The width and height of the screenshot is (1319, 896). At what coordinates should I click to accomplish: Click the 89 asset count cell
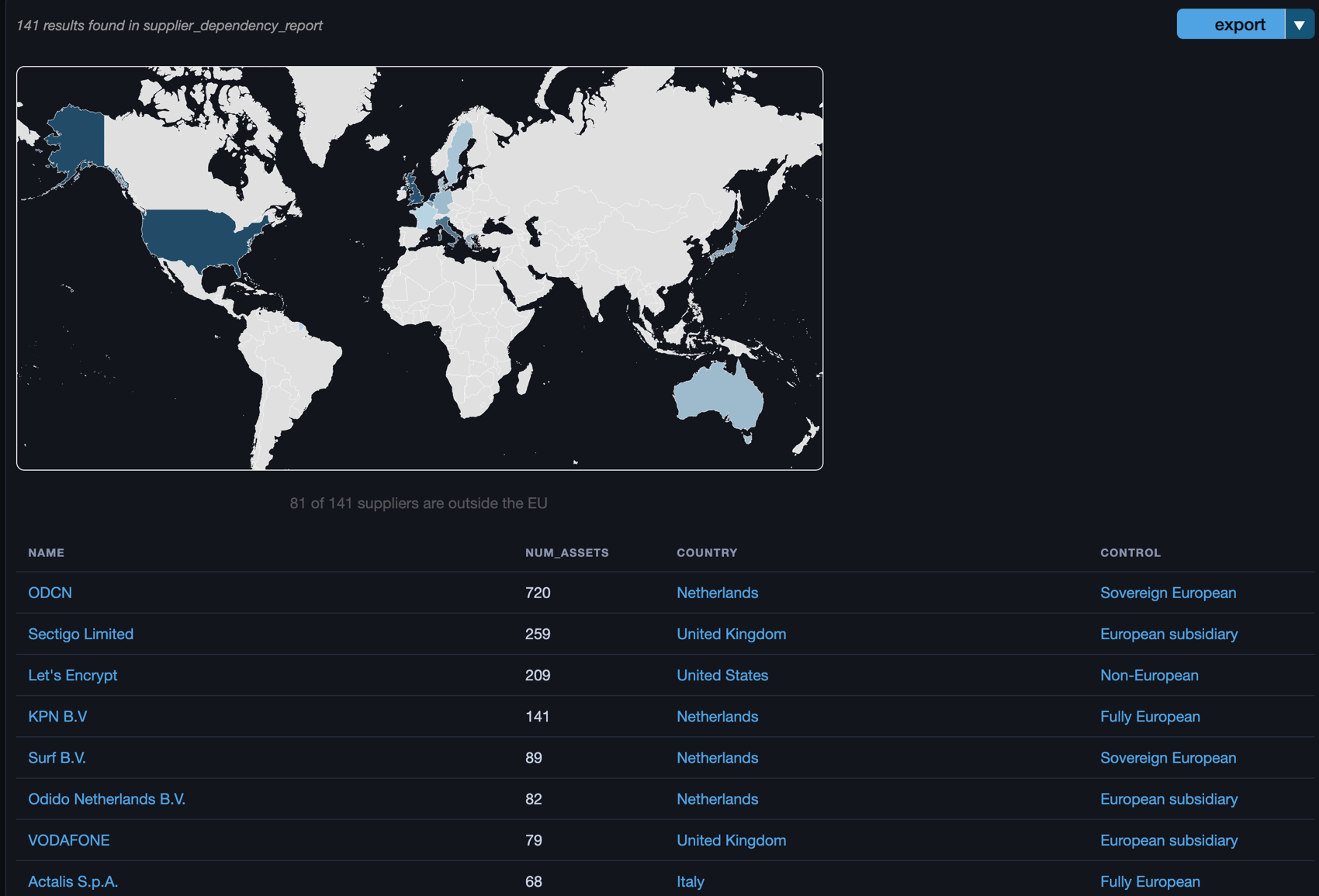point(534,757)
